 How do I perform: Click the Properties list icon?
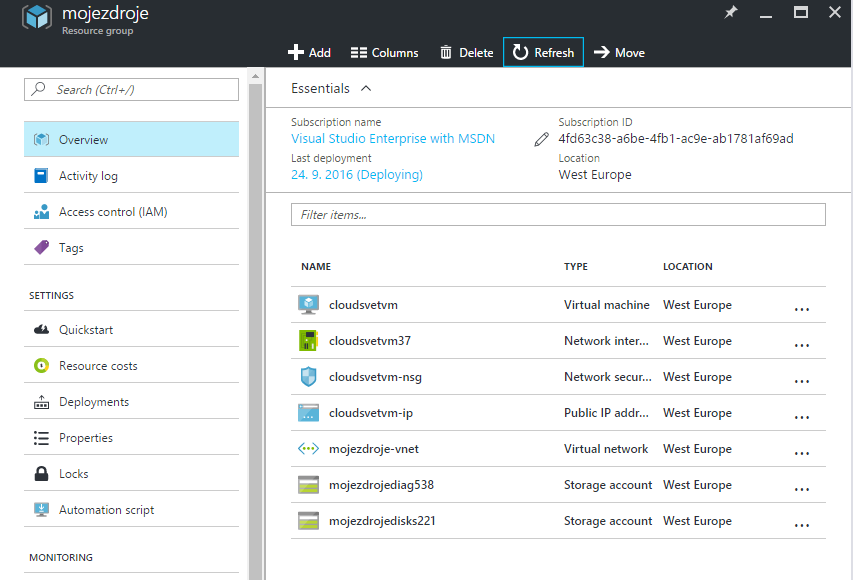pyautogui.click(x=41, y=437)
